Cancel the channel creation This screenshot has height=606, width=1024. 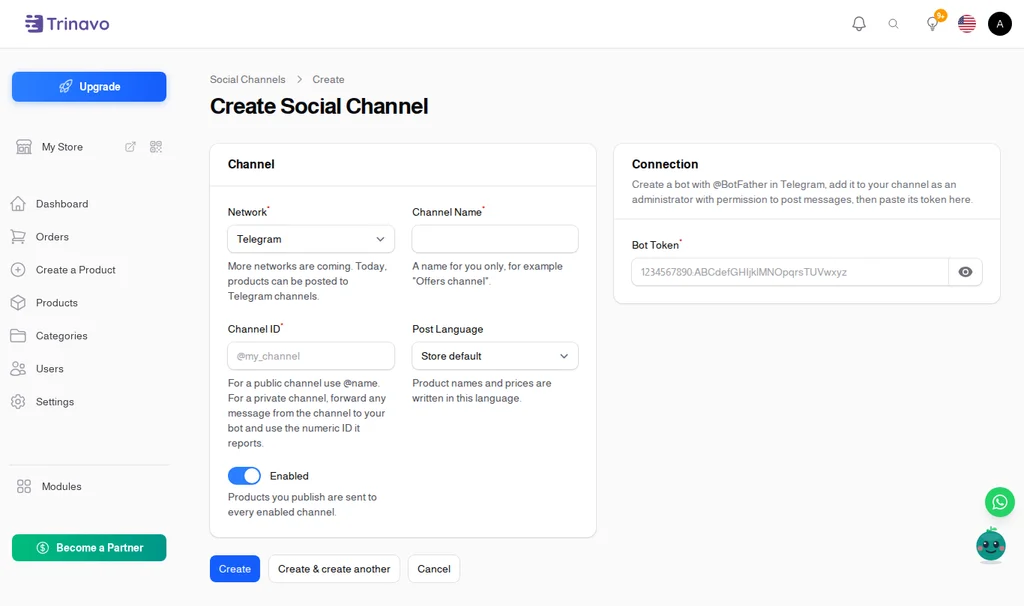[434, 569]
